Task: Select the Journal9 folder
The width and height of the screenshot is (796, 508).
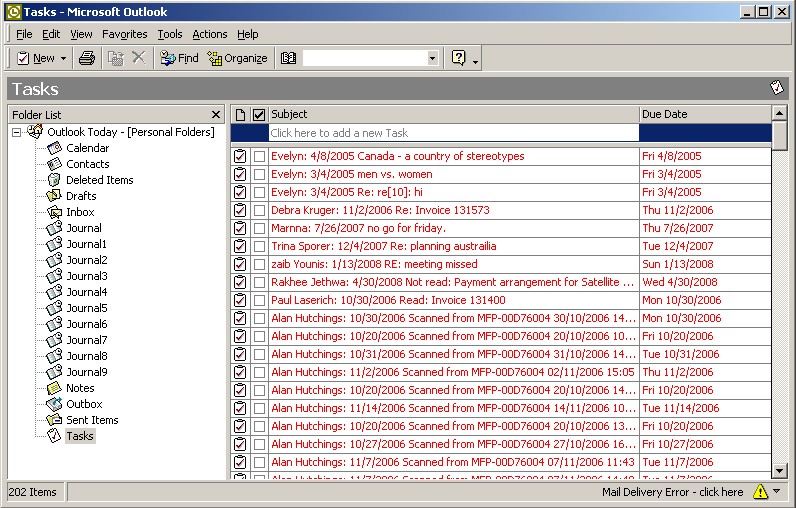Action: pos(87,372)
